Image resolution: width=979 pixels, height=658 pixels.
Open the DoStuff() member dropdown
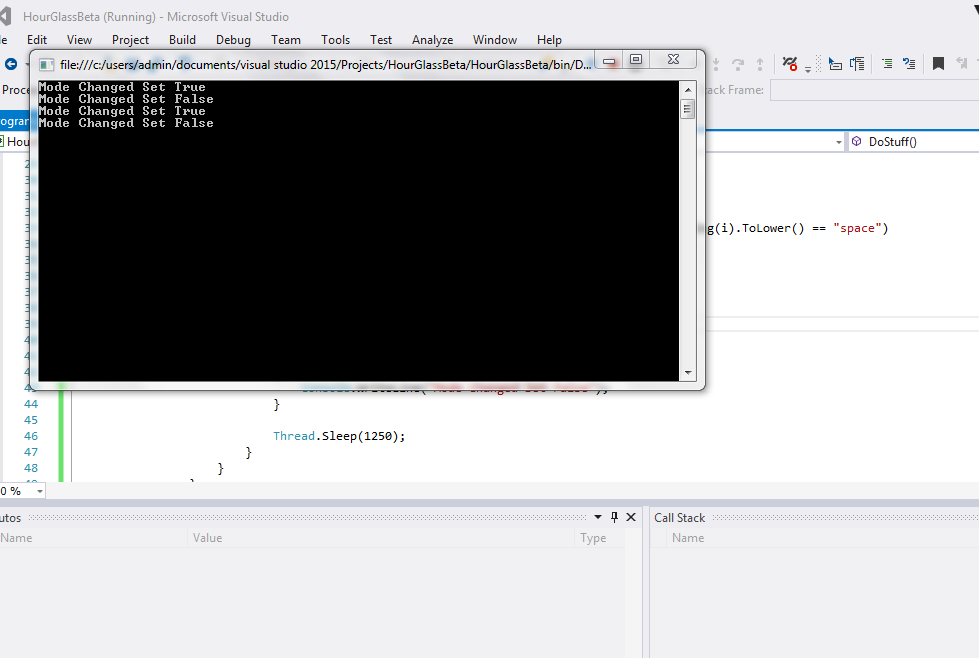click(915, 142)
